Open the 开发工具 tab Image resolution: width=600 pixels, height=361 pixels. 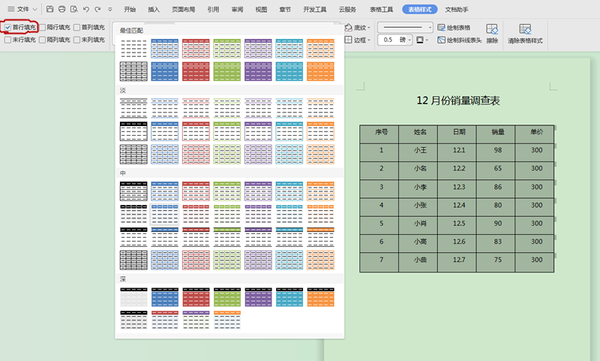[315, 9]
